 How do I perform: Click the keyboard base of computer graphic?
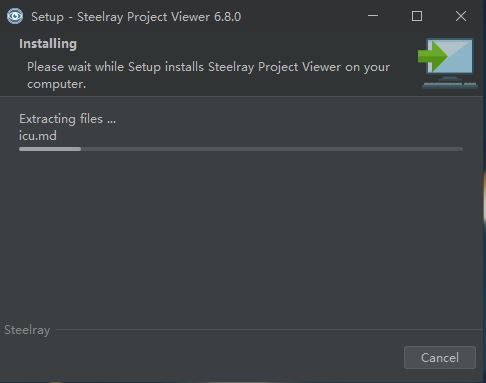point(450,85)
